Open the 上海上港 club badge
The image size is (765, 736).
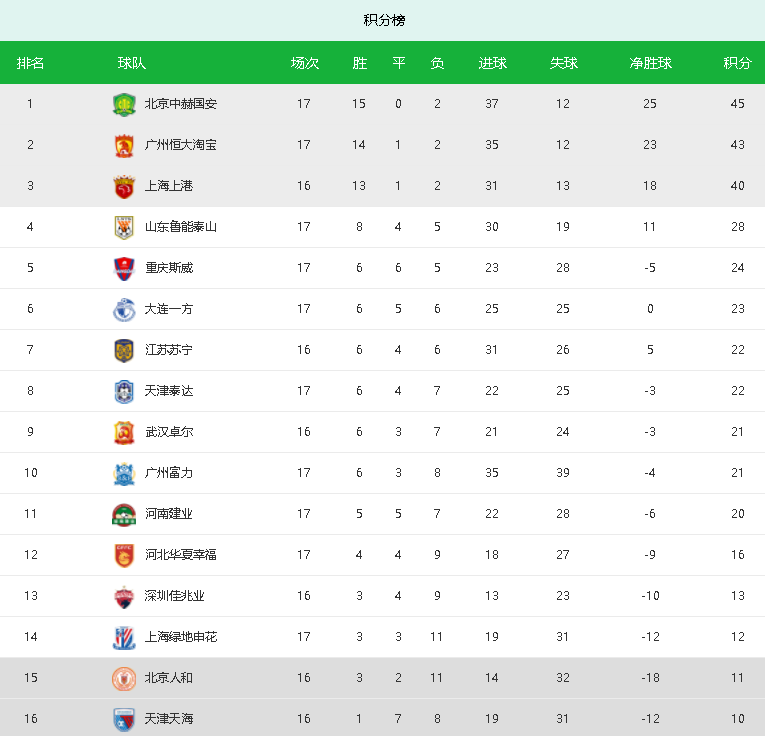124,186
